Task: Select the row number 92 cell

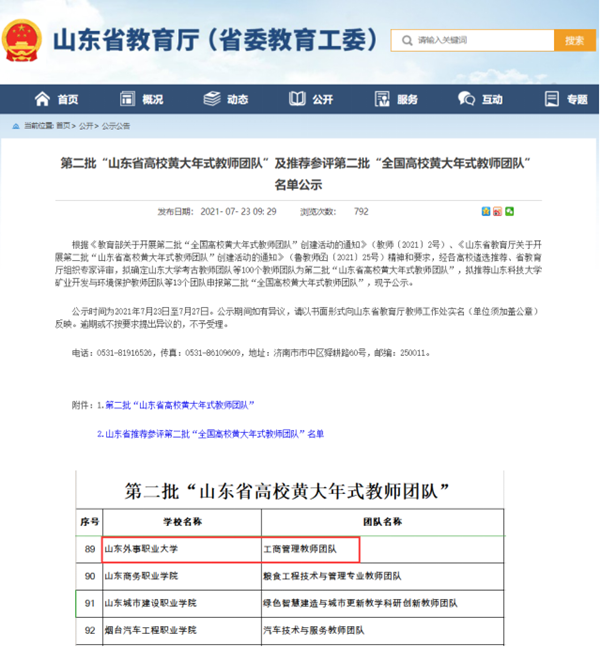Action: pyautogui.click(x=89, y=631)
